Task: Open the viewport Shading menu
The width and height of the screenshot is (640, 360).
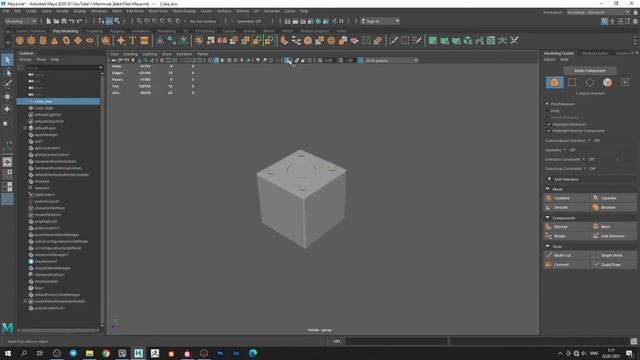Action: point(130,54)
